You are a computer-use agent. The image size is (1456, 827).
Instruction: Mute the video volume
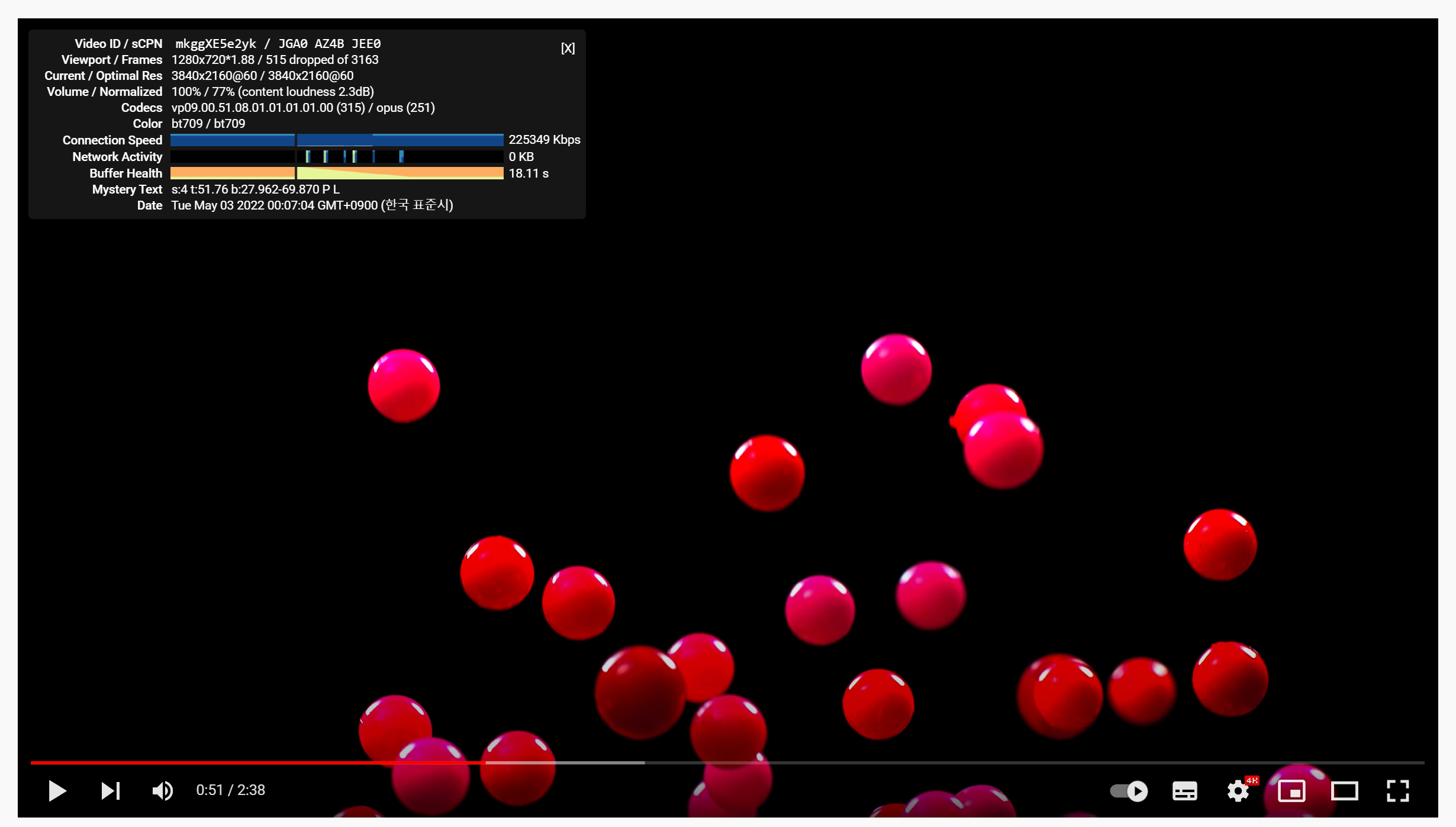pyautogui.click(x=162, y=791)
